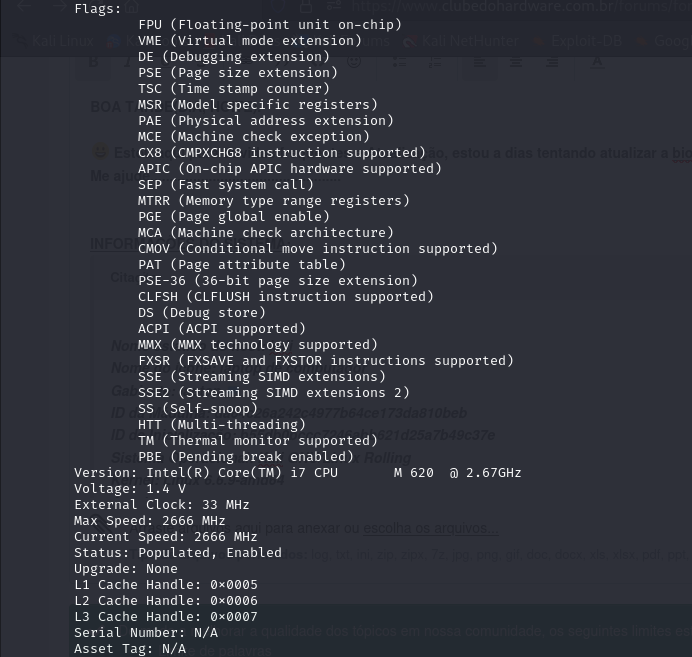Insert a numbered list in the editor
The image size is (692, 657).
(435, 62)
